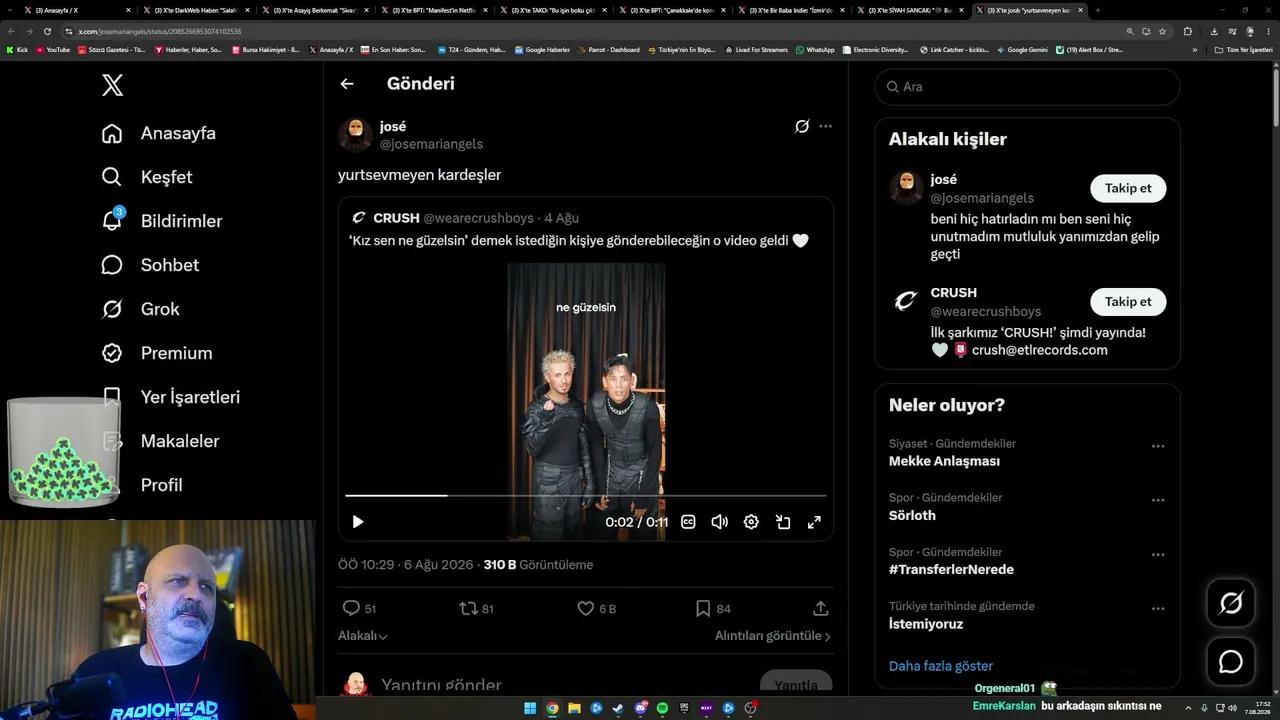Open more options for Mekke Anlaşması
This screenshot has width=1280, height=720.
pos(1158,446)
